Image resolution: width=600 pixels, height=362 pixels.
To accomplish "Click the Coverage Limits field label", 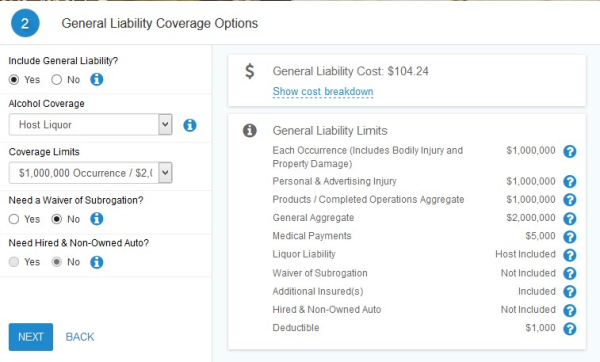I will point(44,152).
